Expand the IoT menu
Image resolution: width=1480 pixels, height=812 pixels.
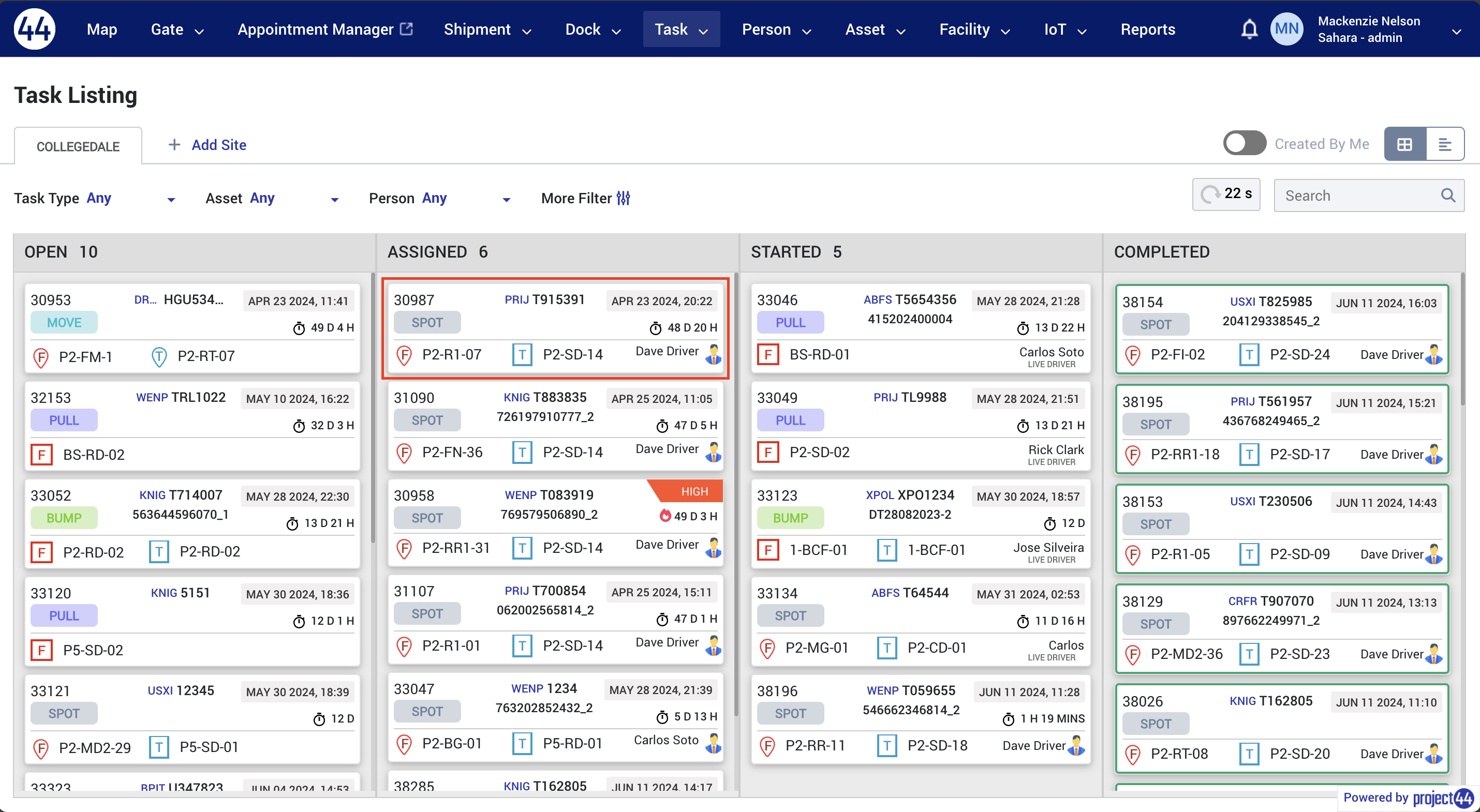tap(1065, 29)
